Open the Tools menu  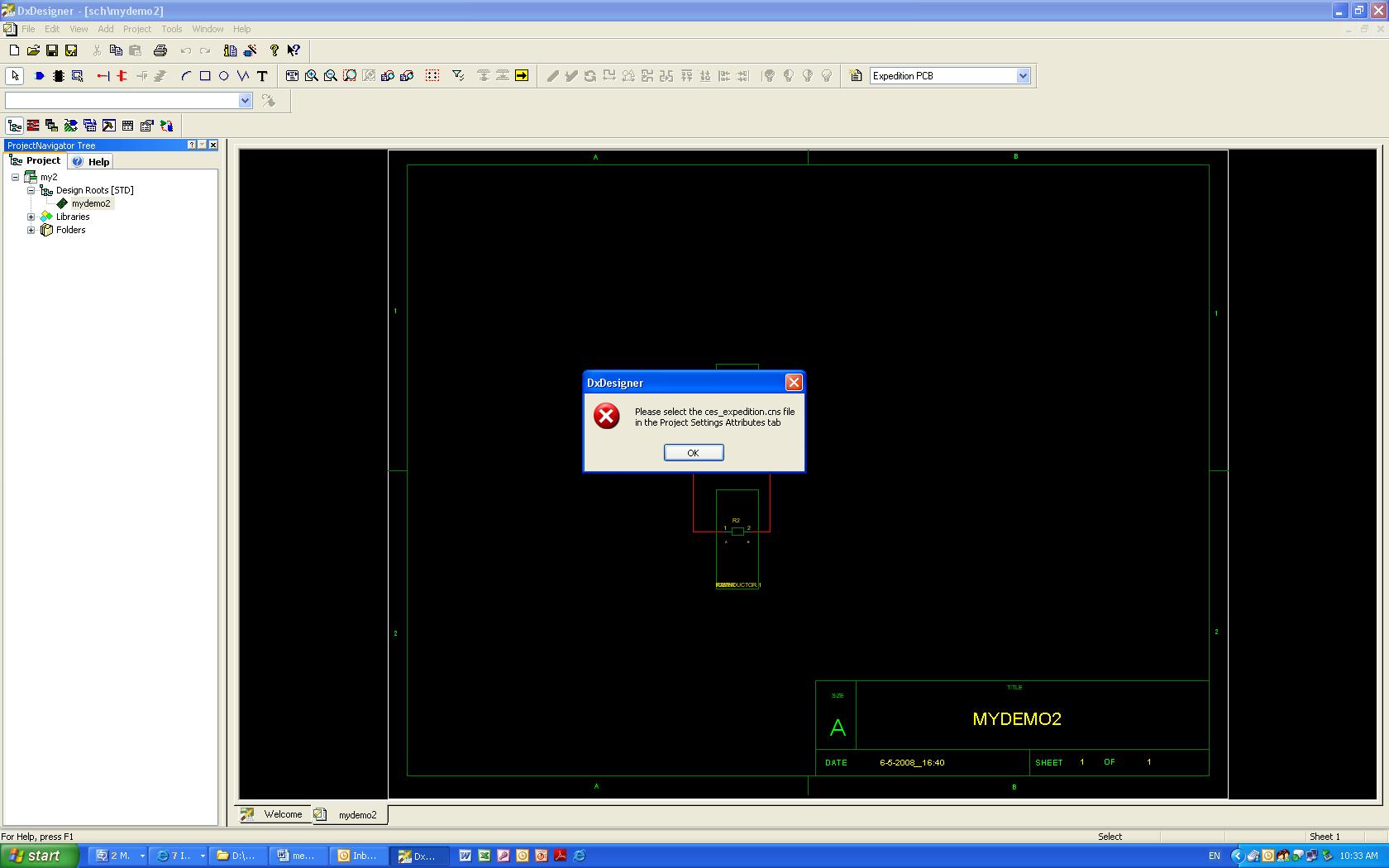tap(171, 29)
